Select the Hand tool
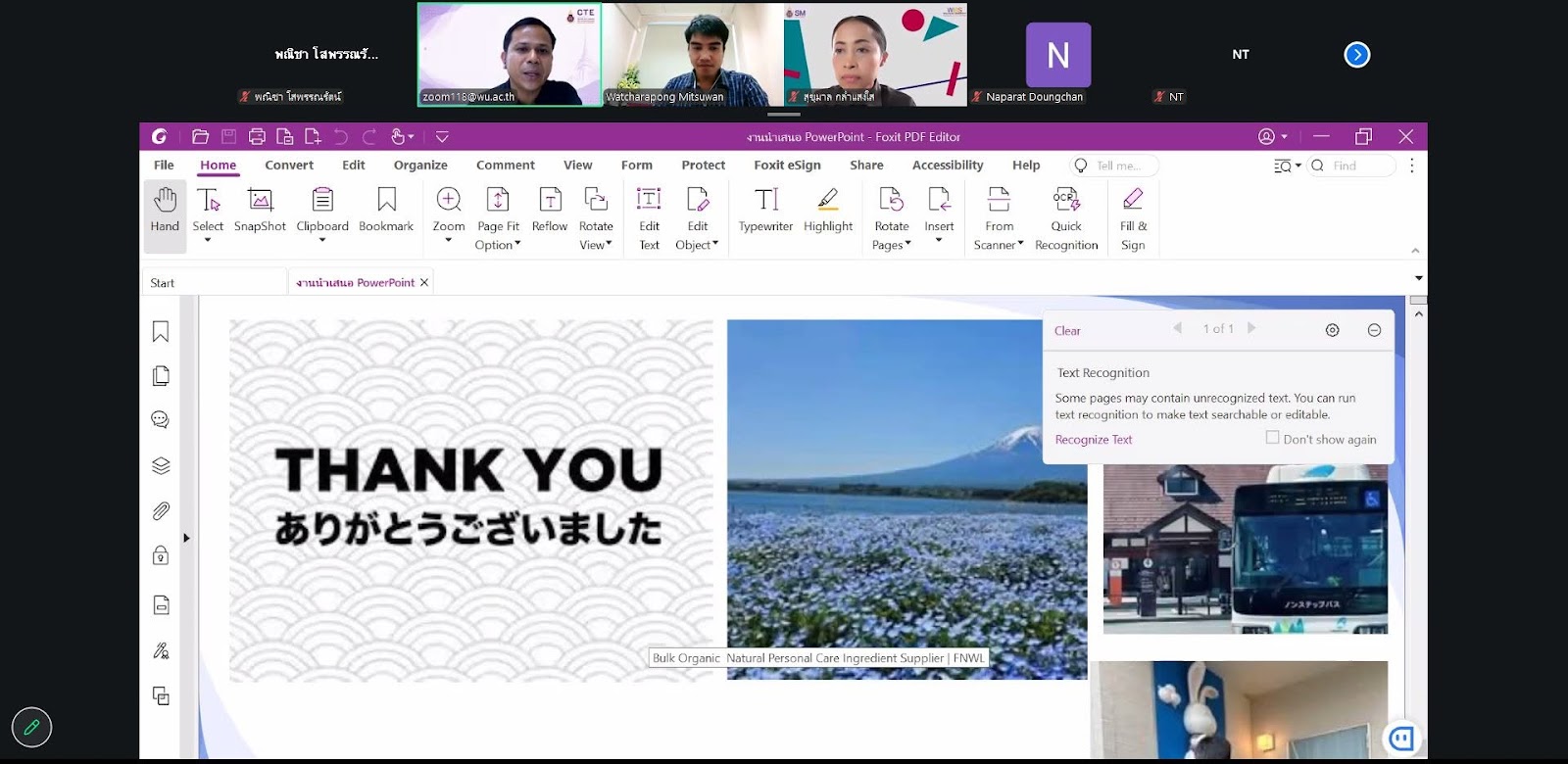The image size is (1568, 764). point(165,211)
